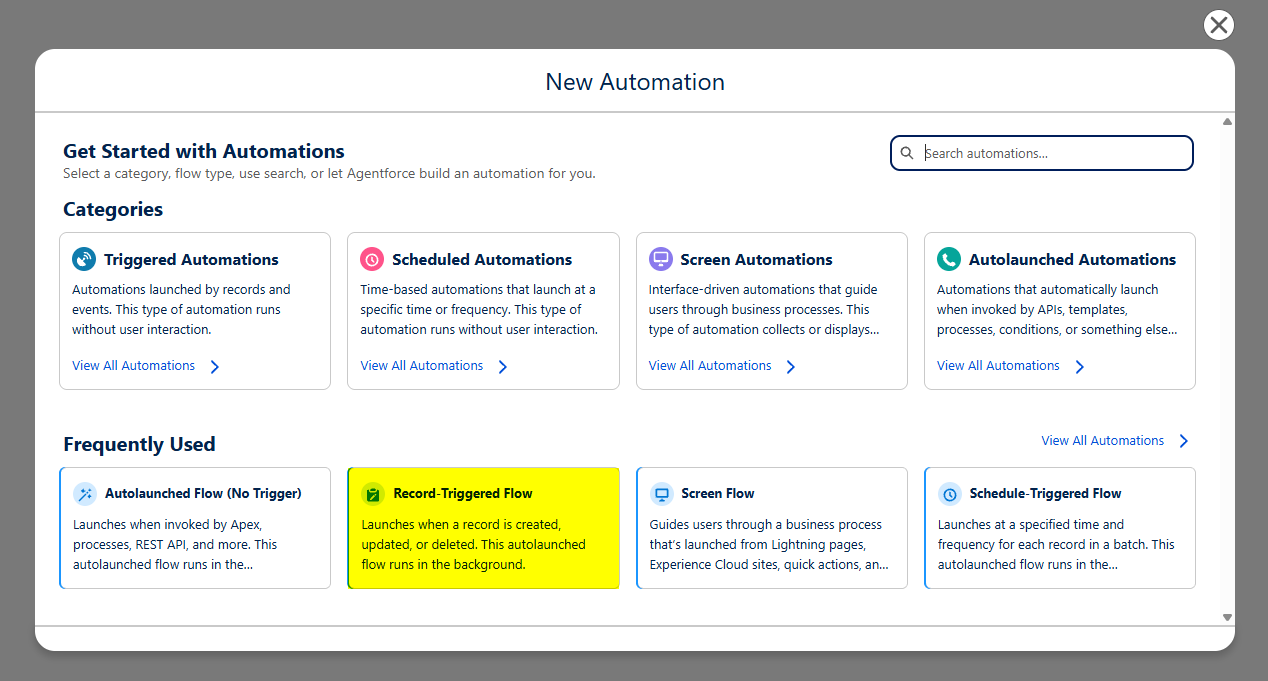1268x681 pixels.
Task: Click View All Automations under Autolaunched Automations
Action: (998, 366)
